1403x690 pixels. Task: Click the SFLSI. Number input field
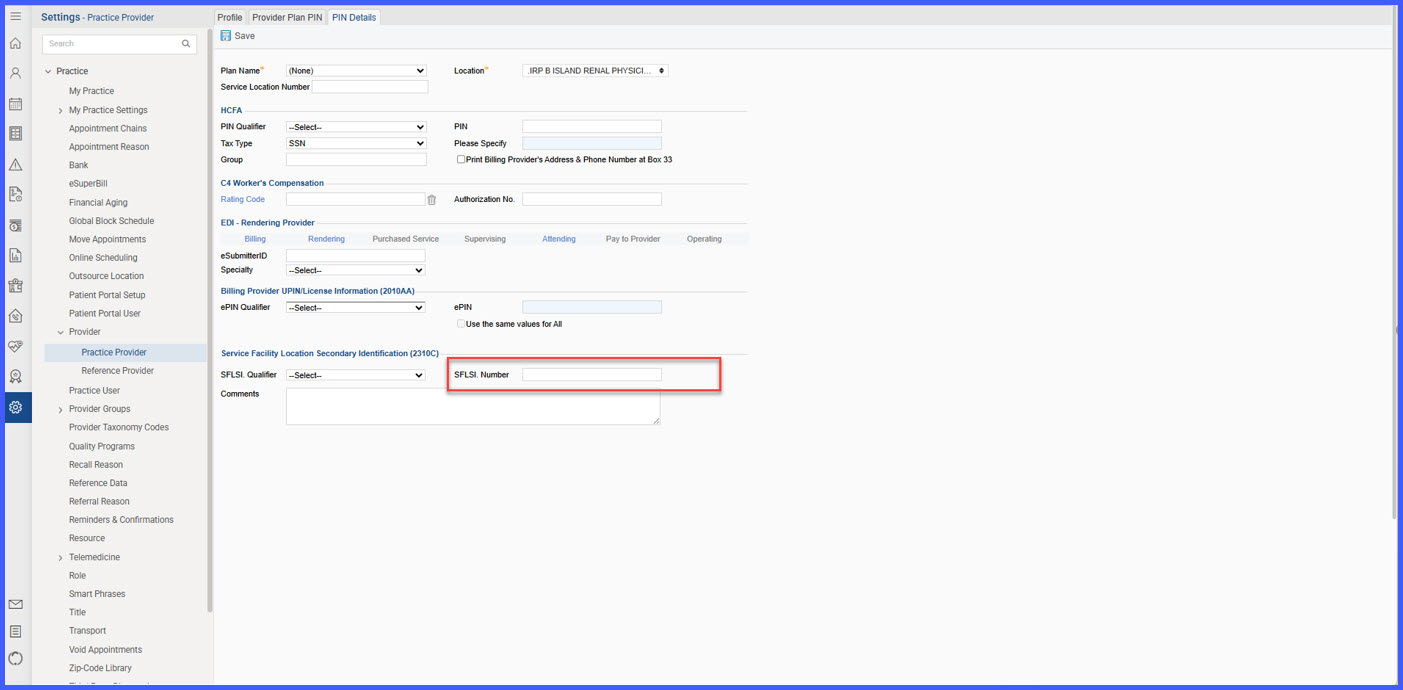click(592, 375)
